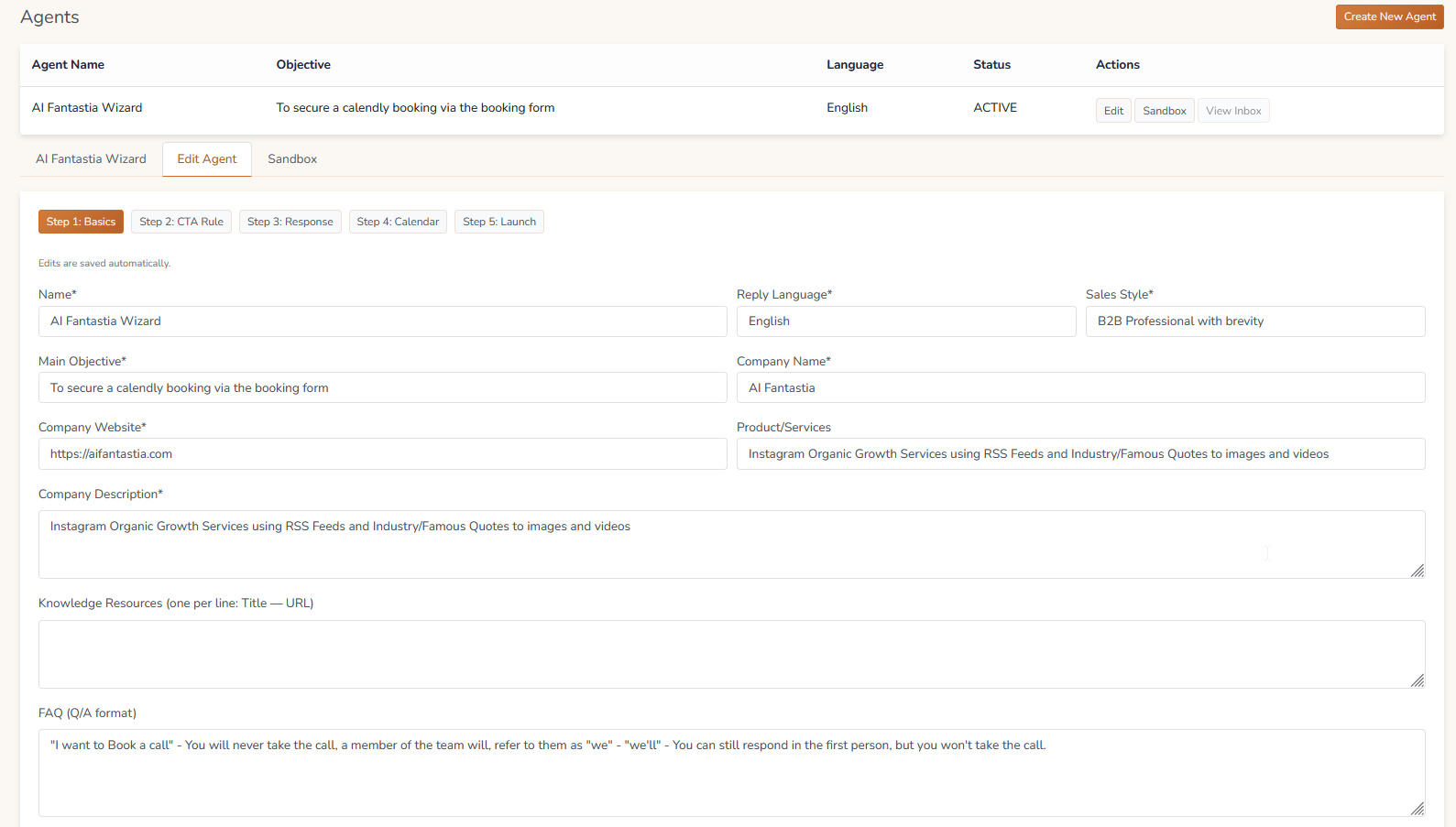Click the Company Name input field
Screen dimensions: 1456x827
(1081, 387)
